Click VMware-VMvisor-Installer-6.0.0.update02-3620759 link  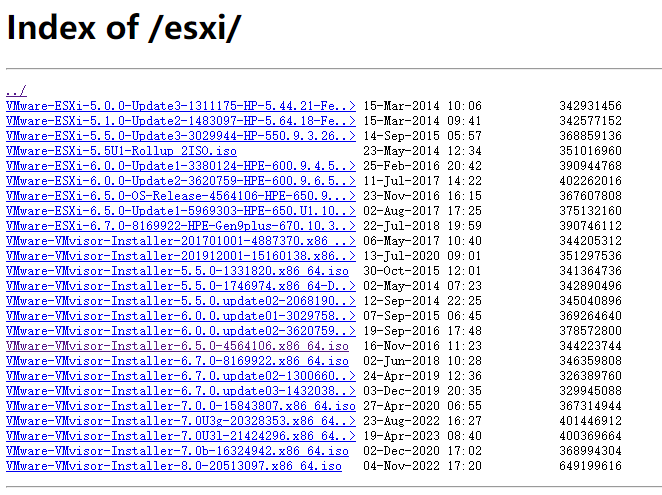181,331
